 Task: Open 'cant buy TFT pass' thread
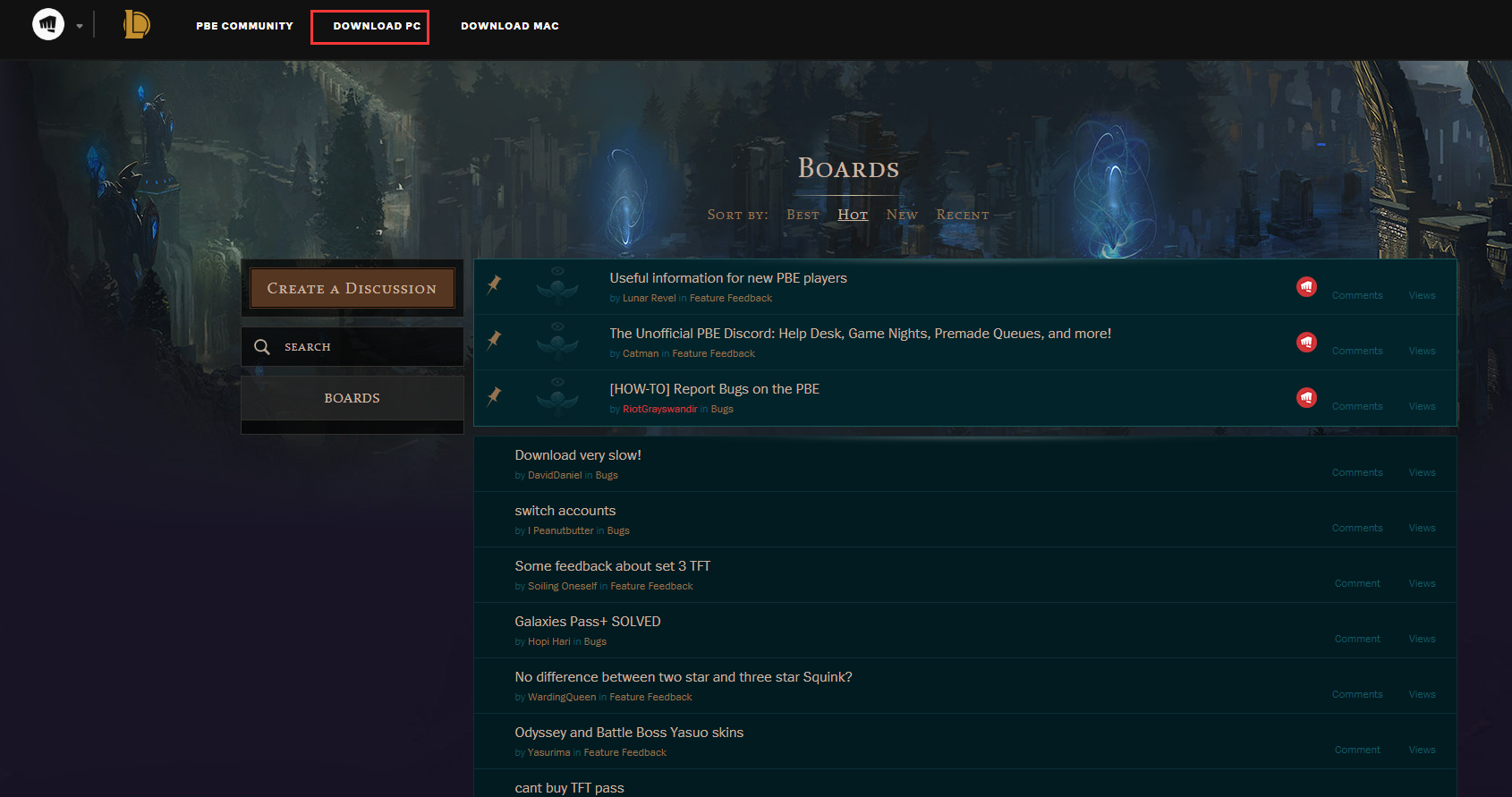[570, 788]
